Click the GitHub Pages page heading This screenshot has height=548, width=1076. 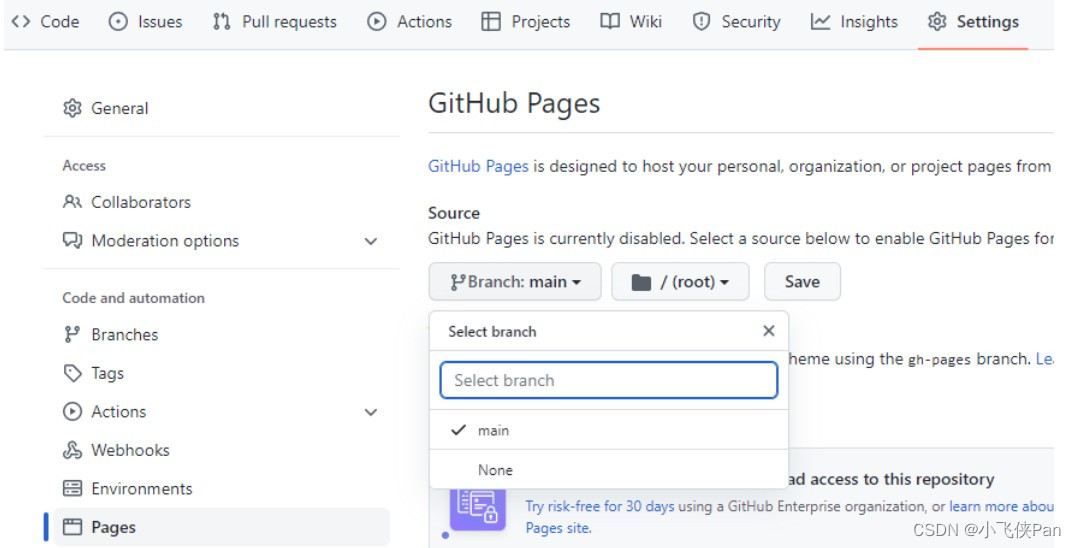[x=514, y=104]
